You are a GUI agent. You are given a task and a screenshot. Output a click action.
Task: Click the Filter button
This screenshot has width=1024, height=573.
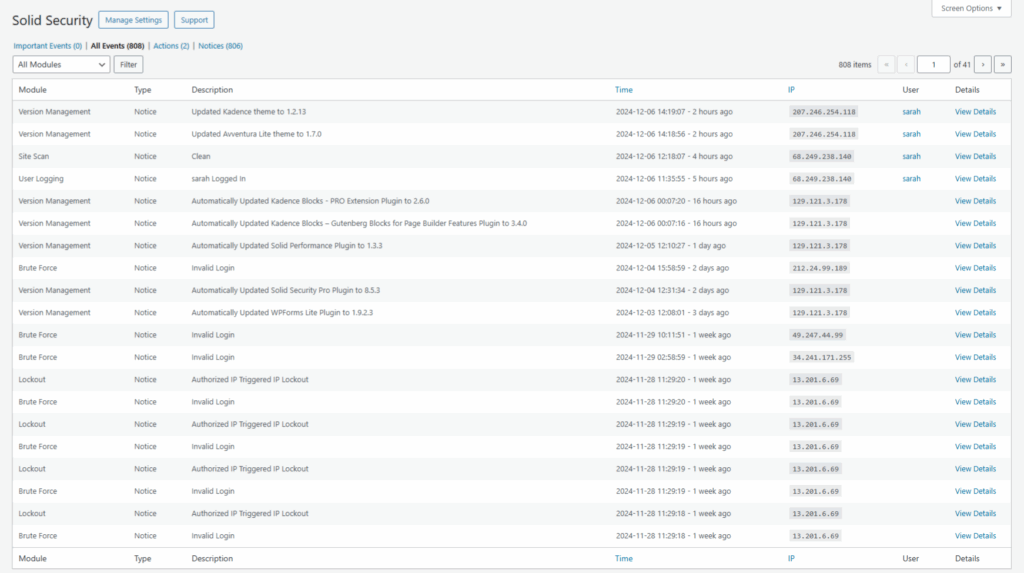pos(128,64)
